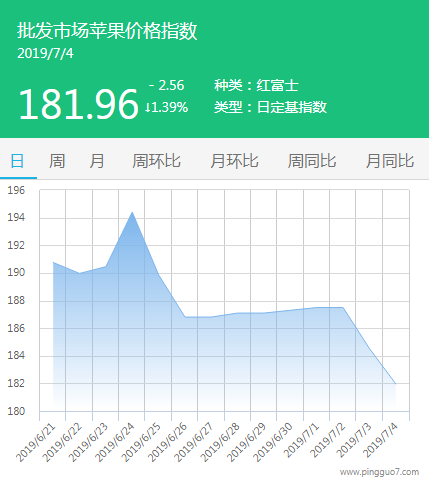Click the y-axis value 190
Viewport: 429px width, 484px height.
pos(16,272)
